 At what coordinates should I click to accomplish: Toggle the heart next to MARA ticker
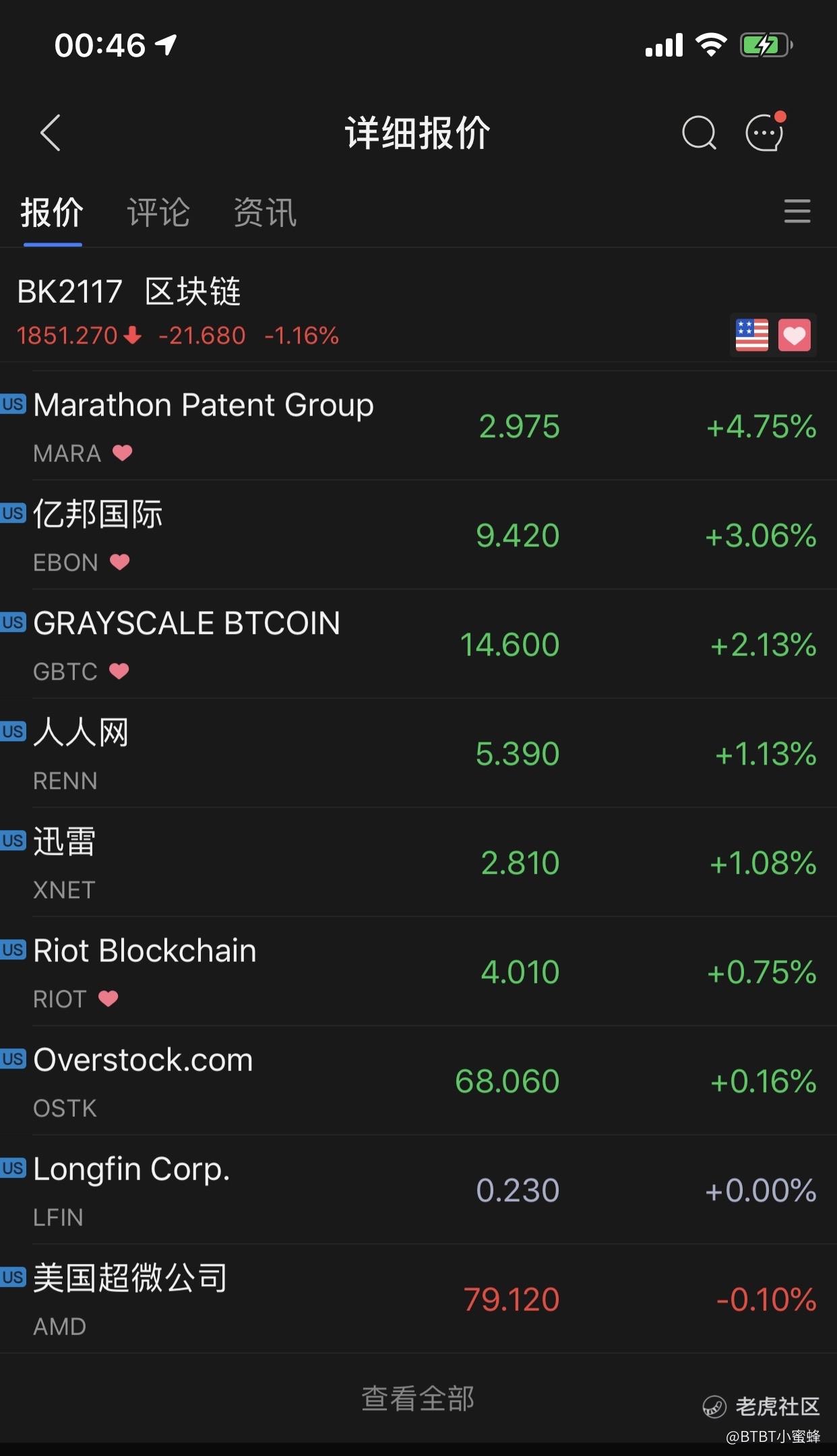point(122,453)
